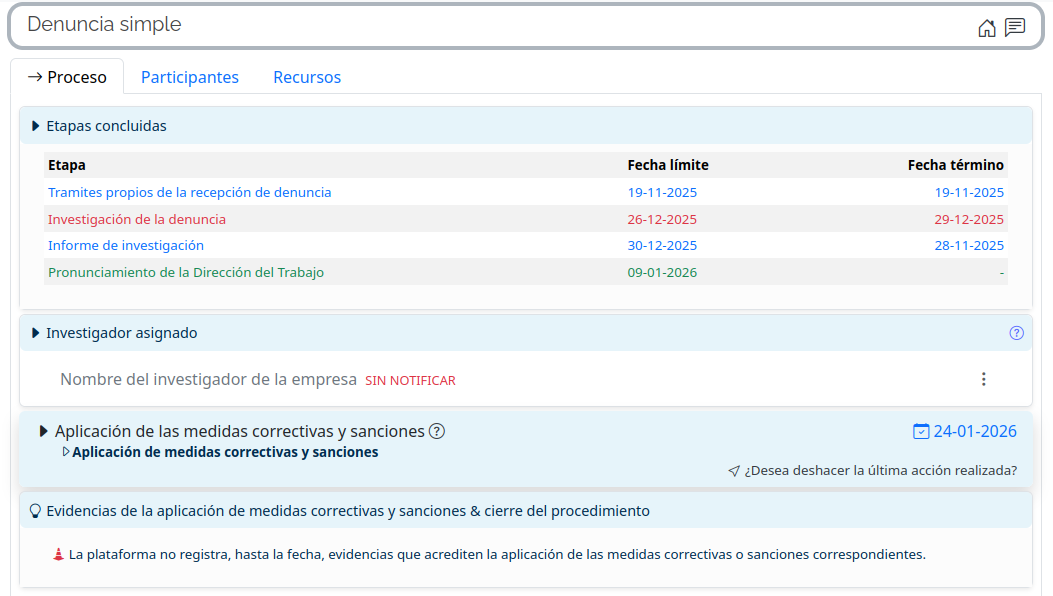Open Tramites propios de la recepción link

[189, 192]
